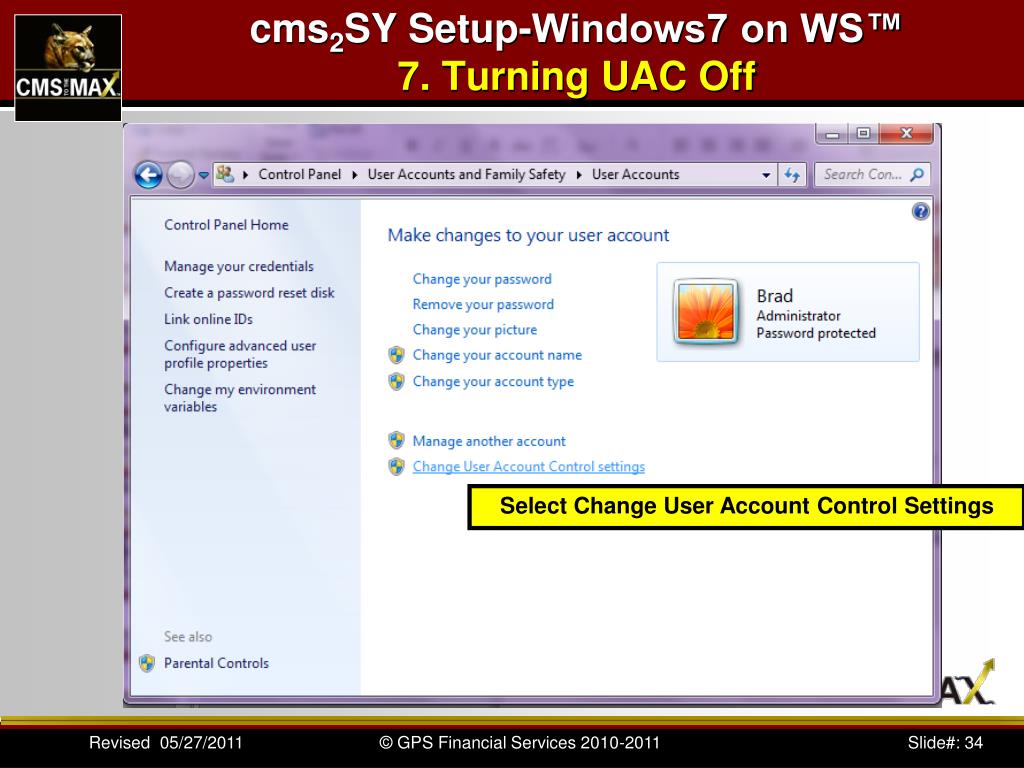Click the Make changes to your user account heading

528,235
